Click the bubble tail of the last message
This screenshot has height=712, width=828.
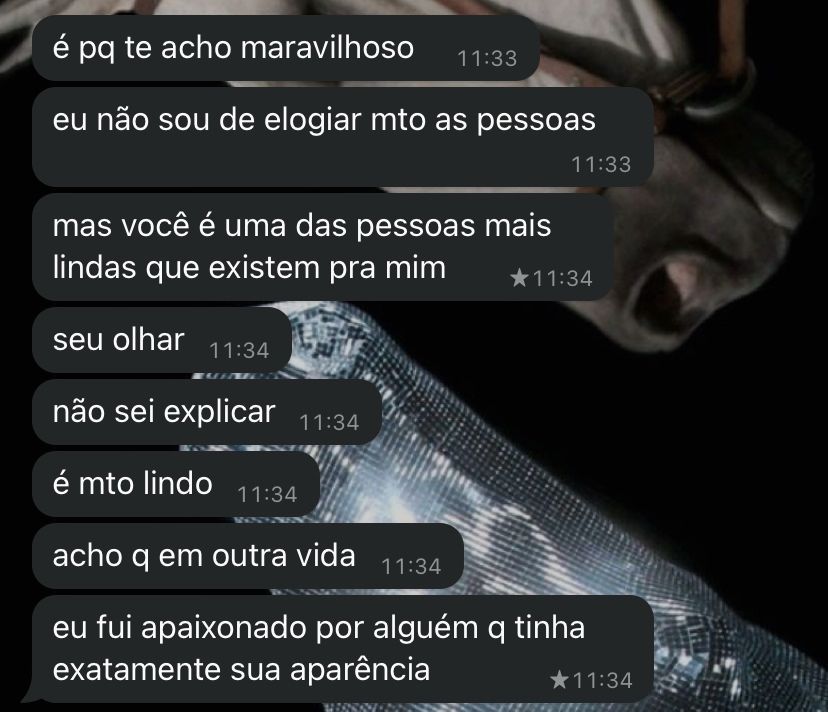[27, 696]
